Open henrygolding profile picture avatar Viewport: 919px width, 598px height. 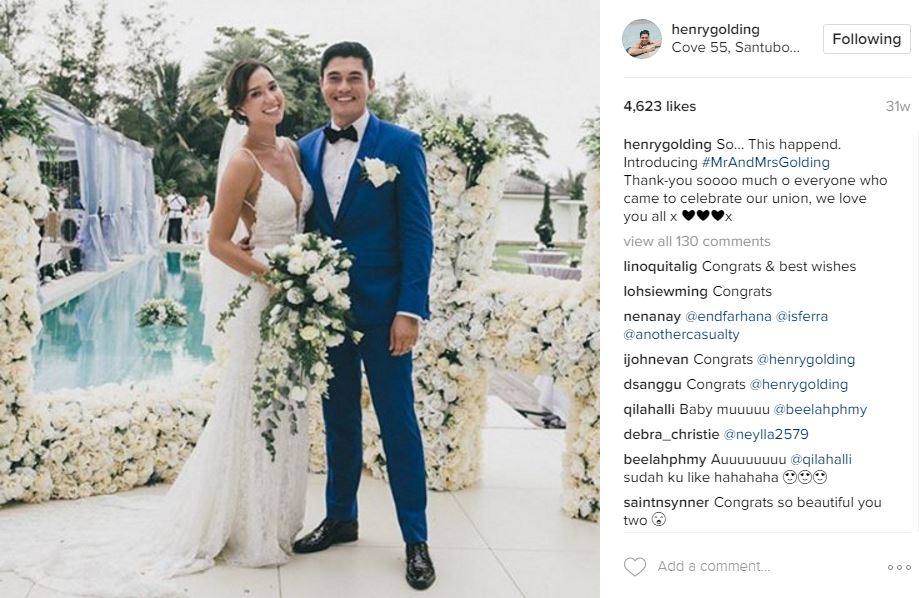[642, 39]
